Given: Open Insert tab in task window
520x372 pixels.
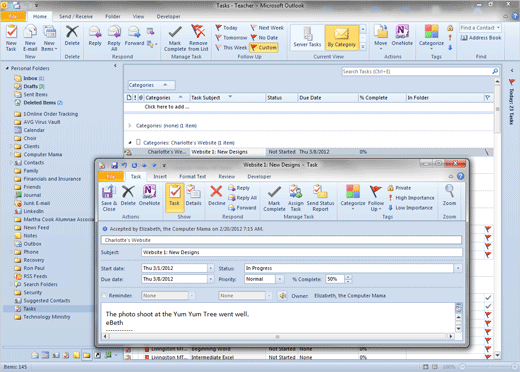Looking at the screenshot, I should 160,177.
